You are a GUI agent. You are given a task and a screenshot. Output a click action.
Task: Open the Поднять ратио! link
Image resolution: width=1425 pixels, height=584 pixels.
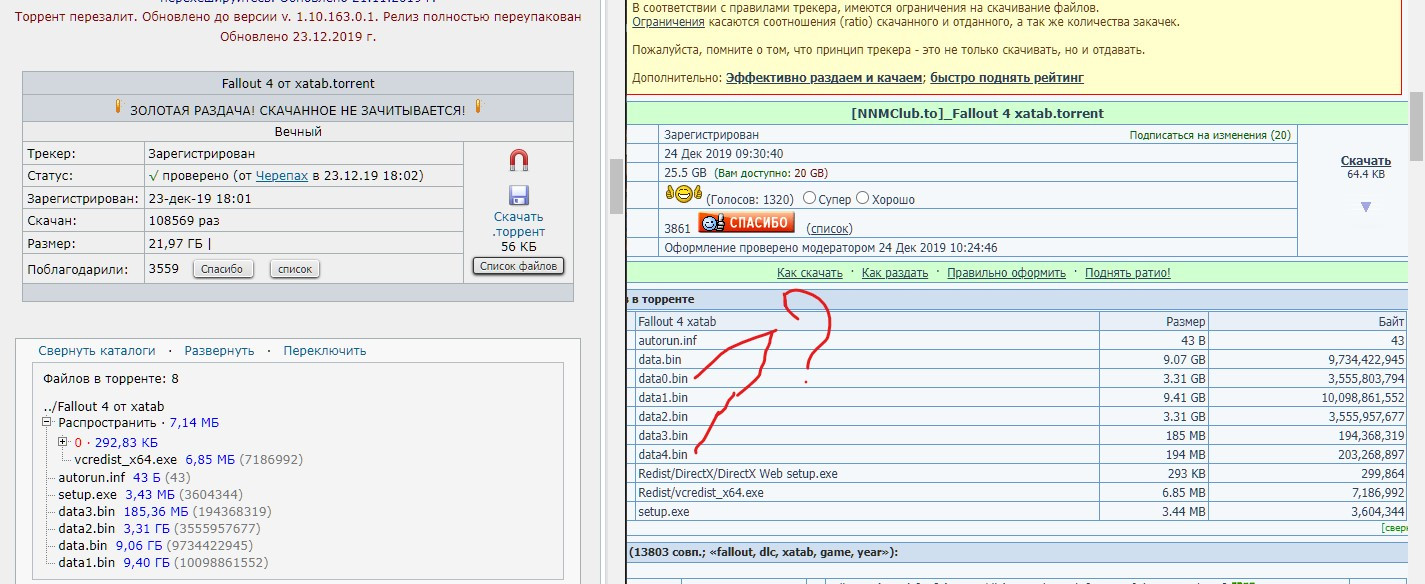coord(1127,273)
